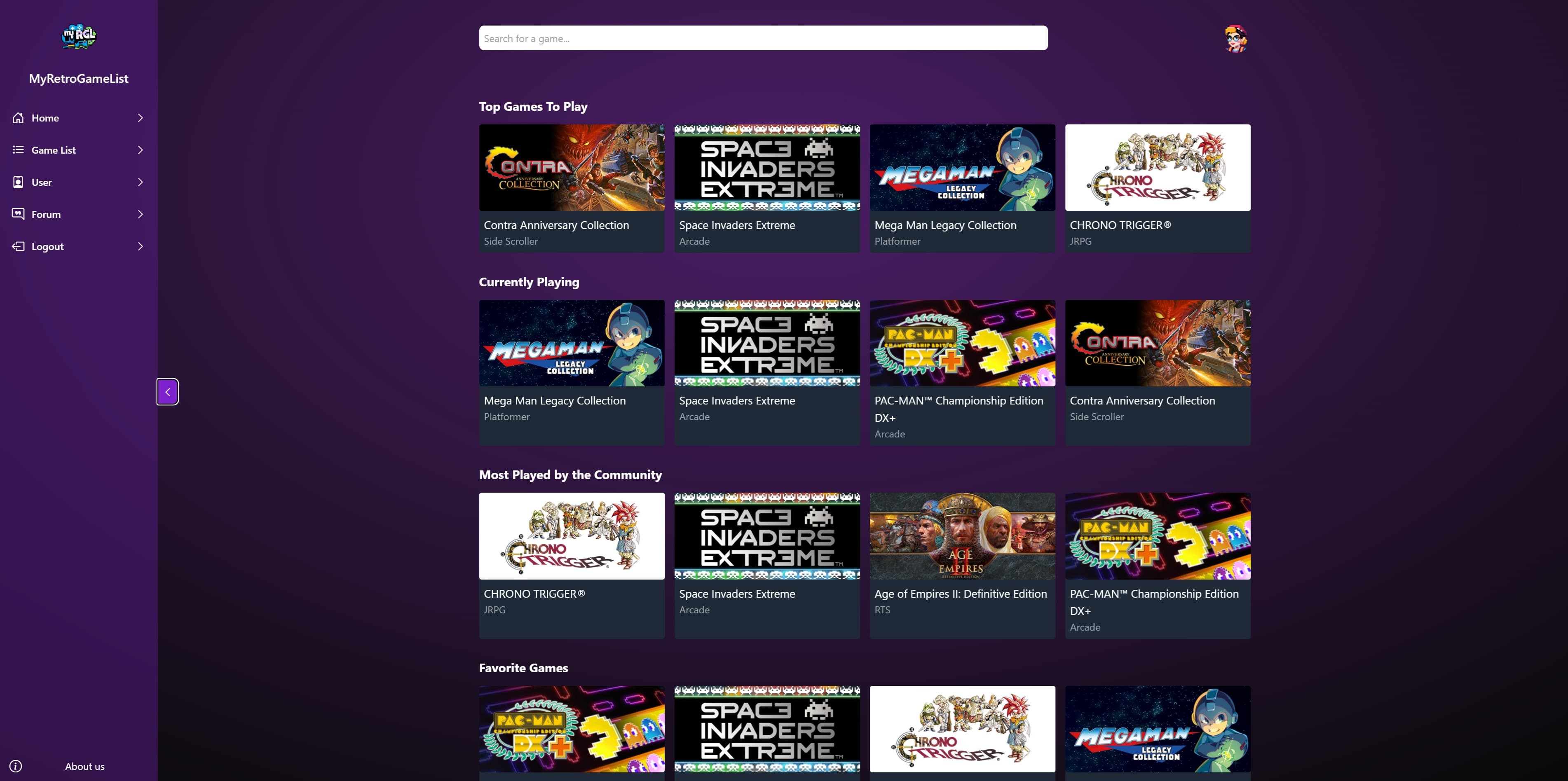The height and width of the screenshot is (781, 1568).
Task: Click the User profile icon in sidebar
Action: tap(18, 182)
